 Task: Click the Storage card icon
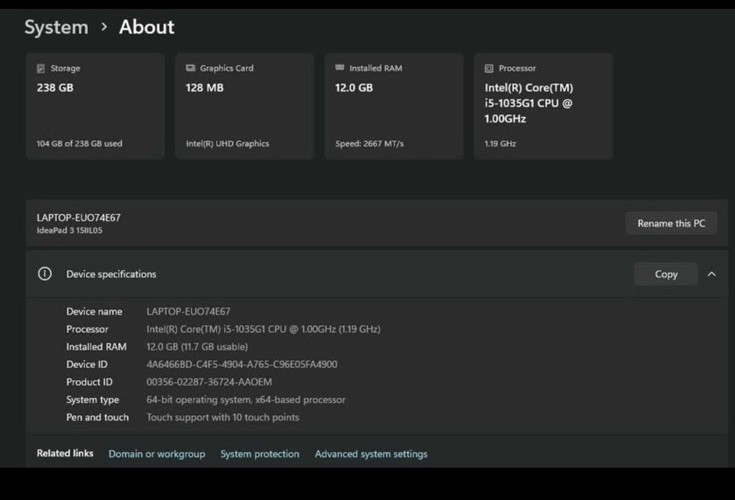click(x=41, y=68)
